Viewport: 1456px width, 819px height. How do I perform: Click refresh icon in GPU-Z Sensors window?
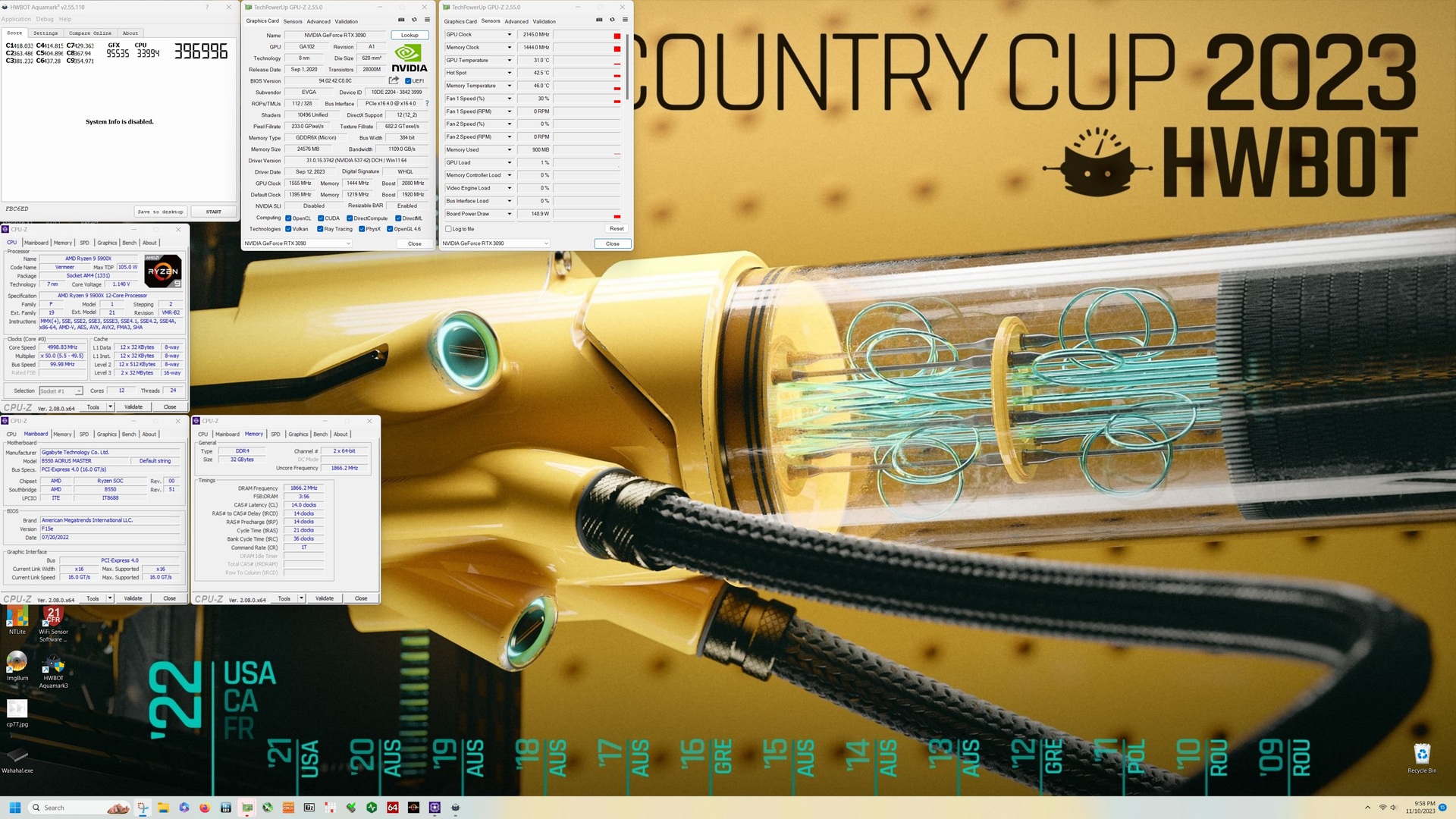pyautogui.click(x=612, y=20)
